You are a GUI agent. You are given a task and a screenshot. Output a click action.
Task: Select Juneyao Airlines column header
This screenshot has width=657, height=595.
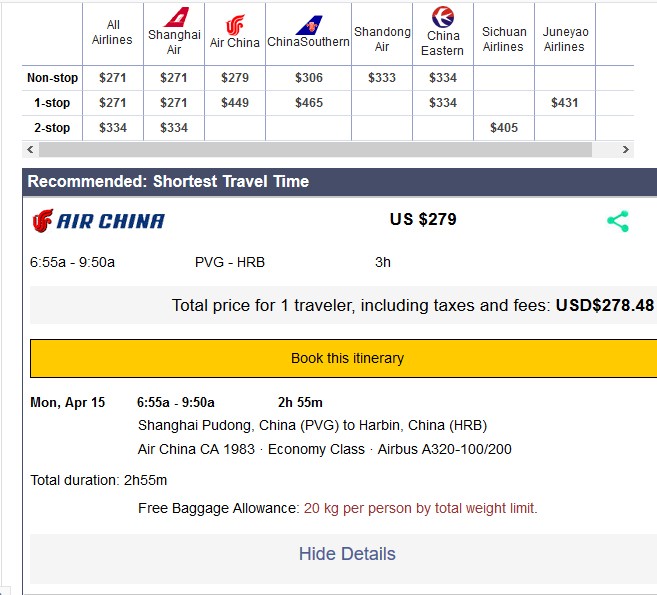pos(565,39)
